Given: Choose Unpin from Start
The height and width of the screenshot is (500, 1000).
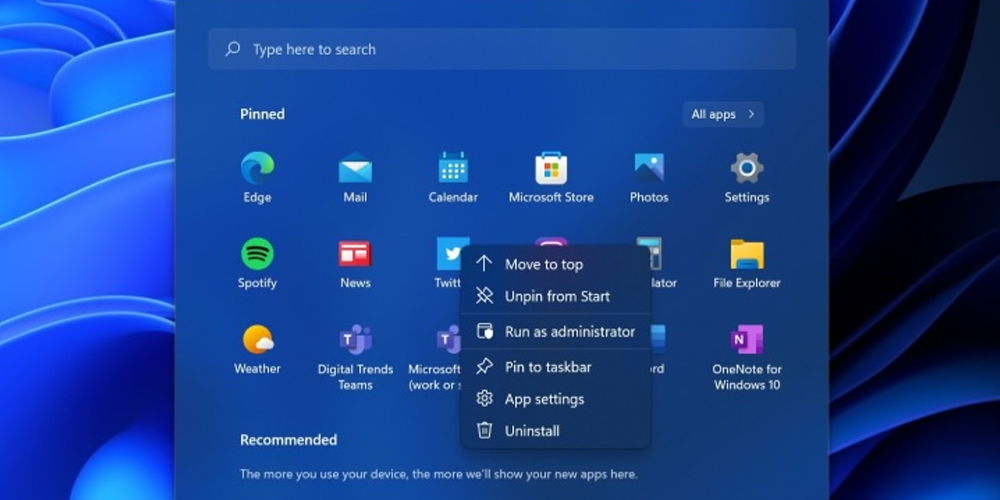Looking at the screenshot, I should [x=555, y=296].
